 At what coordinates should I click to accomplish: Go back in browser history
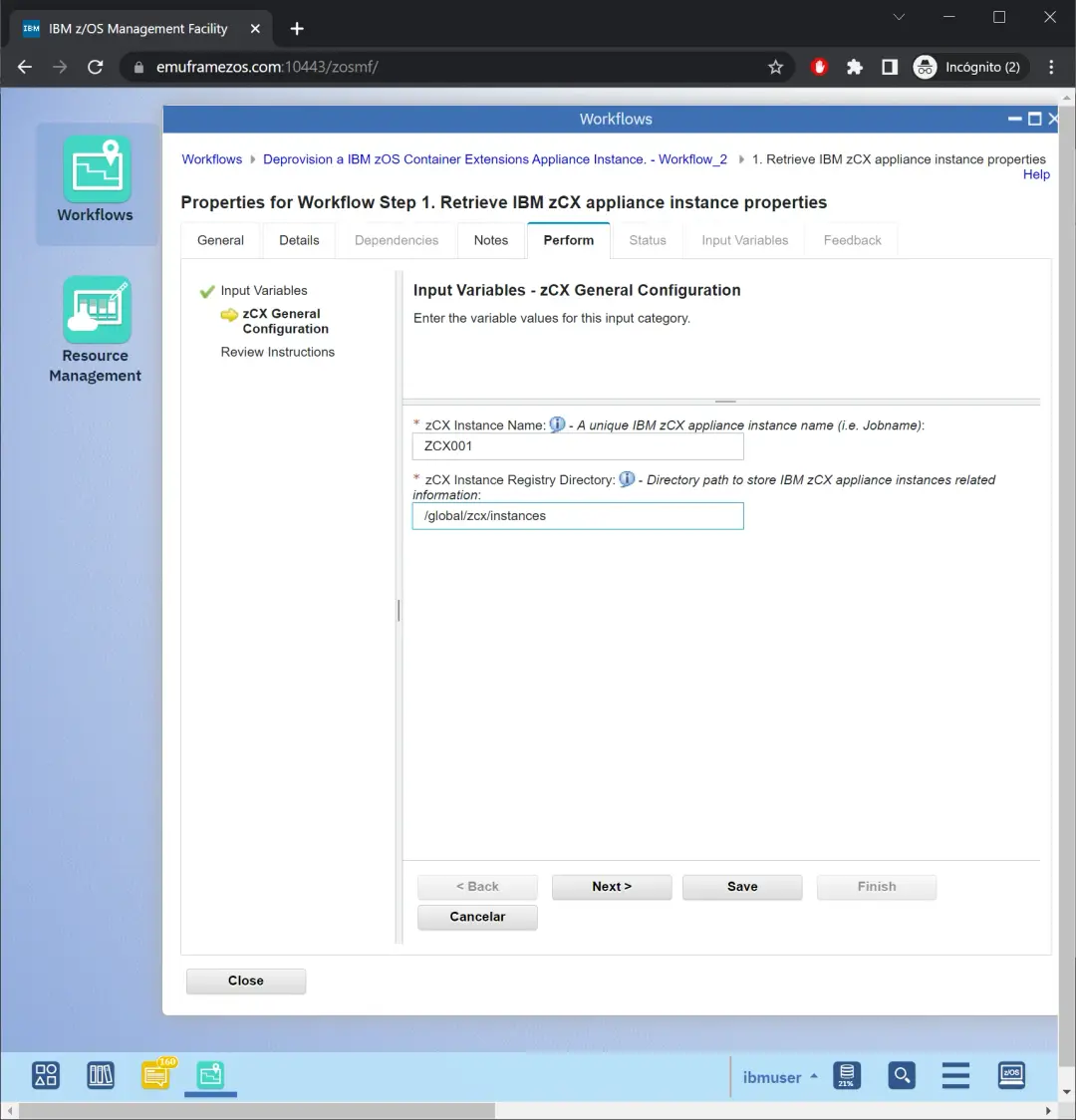(25, 67)
